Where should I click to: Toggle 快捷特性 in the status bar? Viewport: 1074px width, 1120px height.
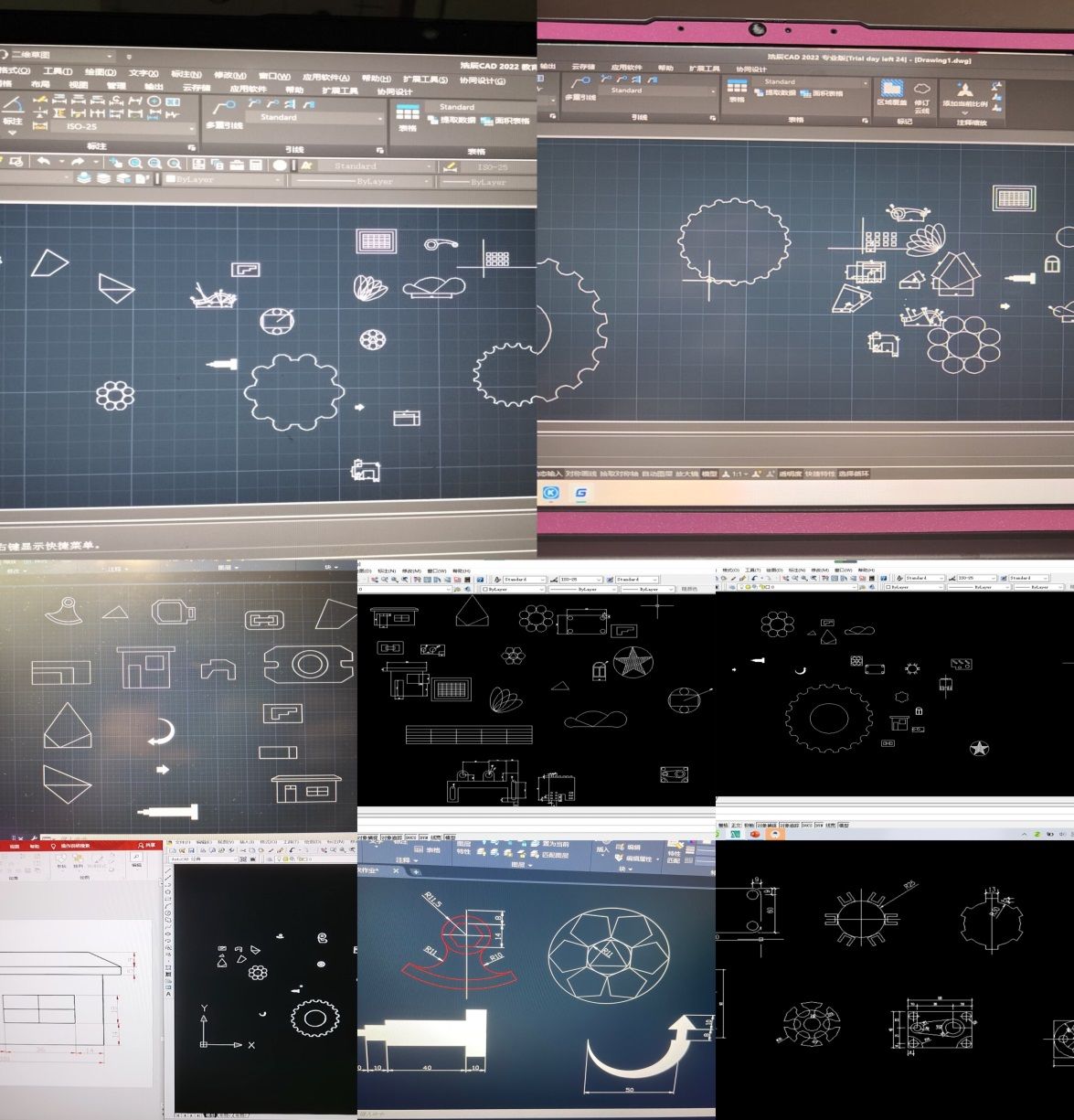pyautogui.click(x=819, y=474)
